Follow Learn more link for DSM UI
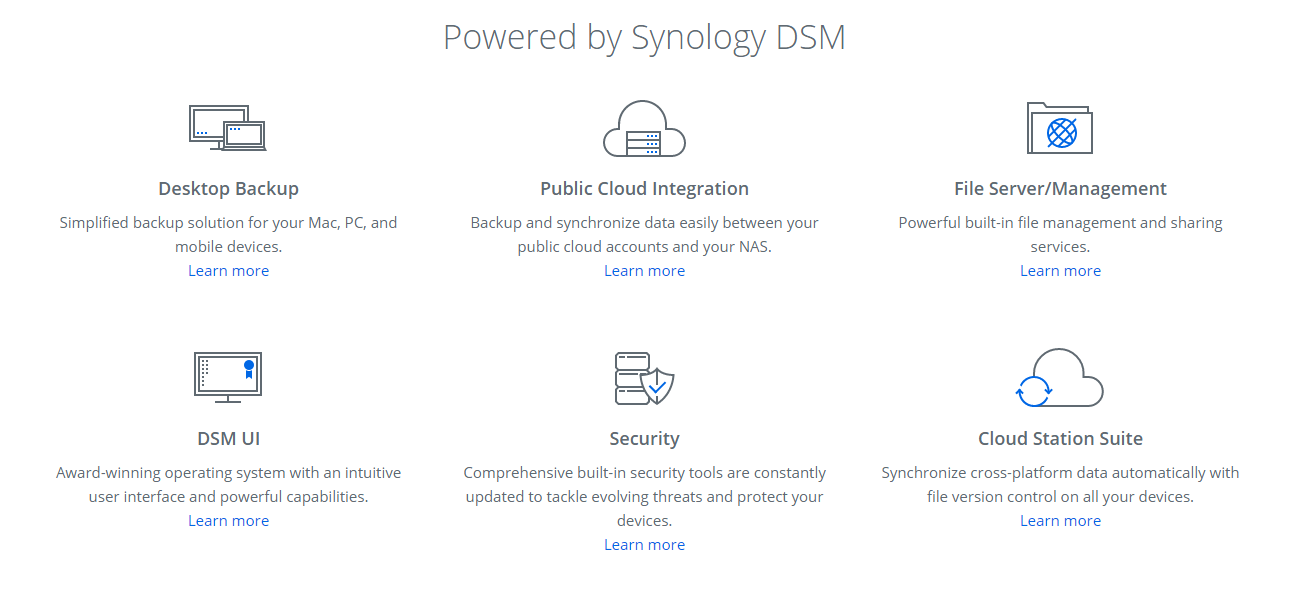Viewport: 1289px width, 606px height. (x=228, y=521)
